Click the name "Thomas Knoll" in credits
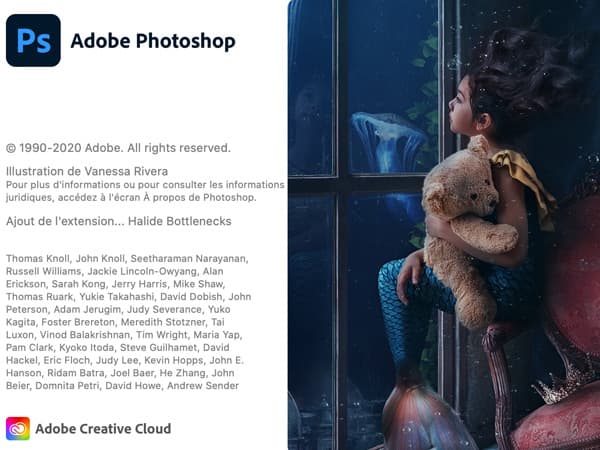This screenshot has width=600, height=450. (38, 259)
